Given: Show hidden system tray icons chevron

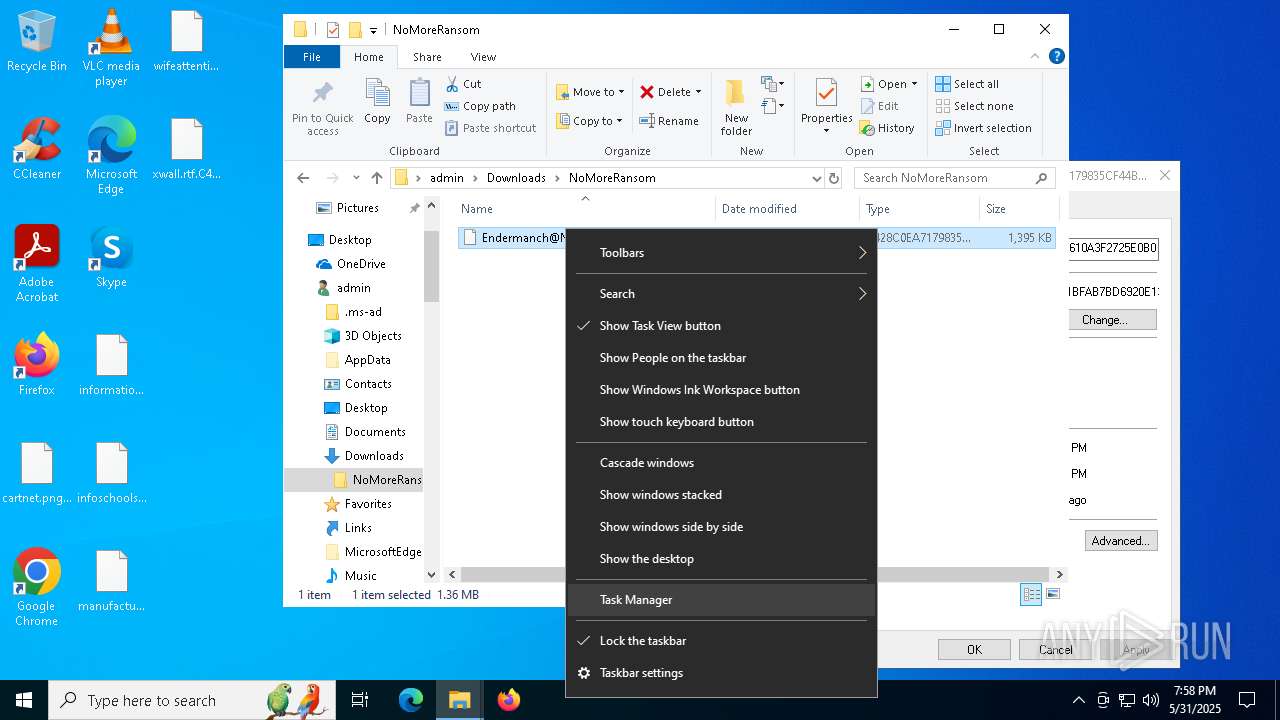Looking at the screenshot, I should [x=1078, y=700].
